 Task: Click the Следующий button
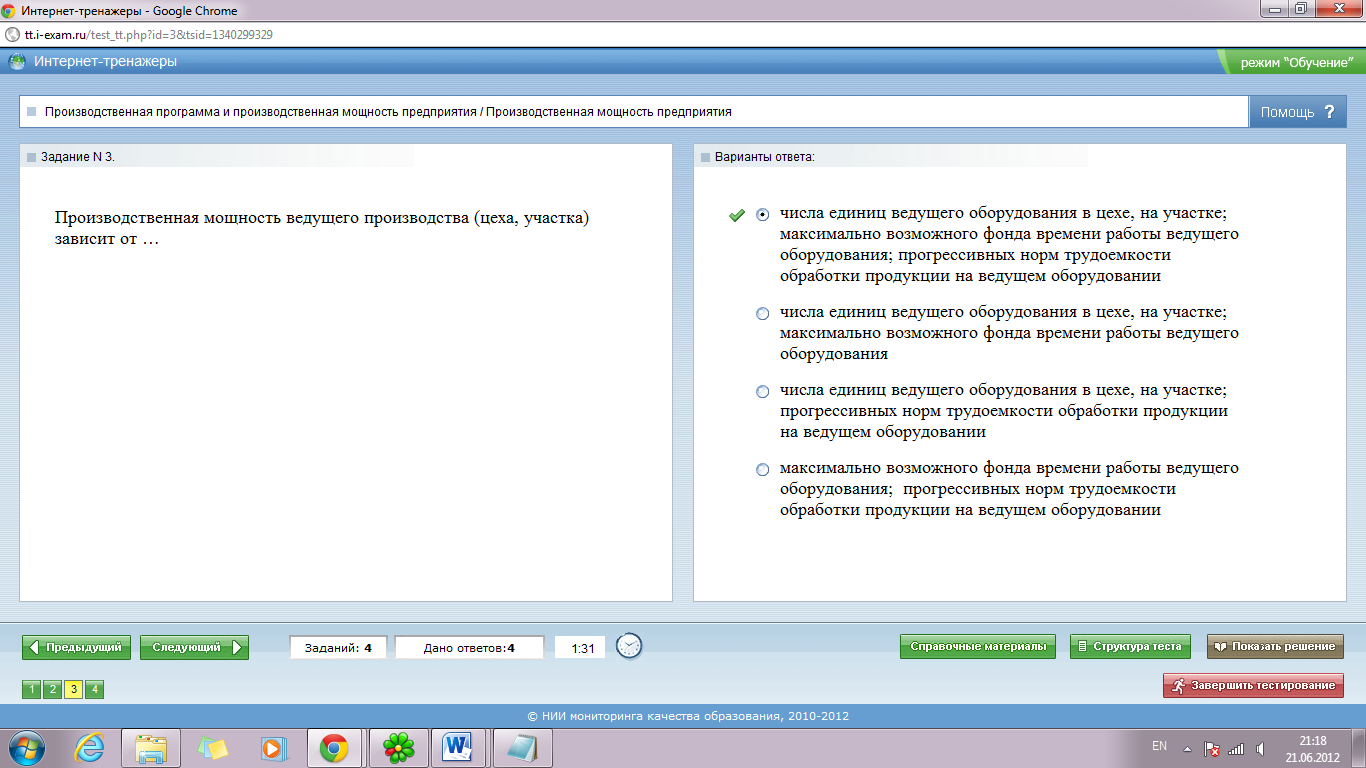(194, 647)
